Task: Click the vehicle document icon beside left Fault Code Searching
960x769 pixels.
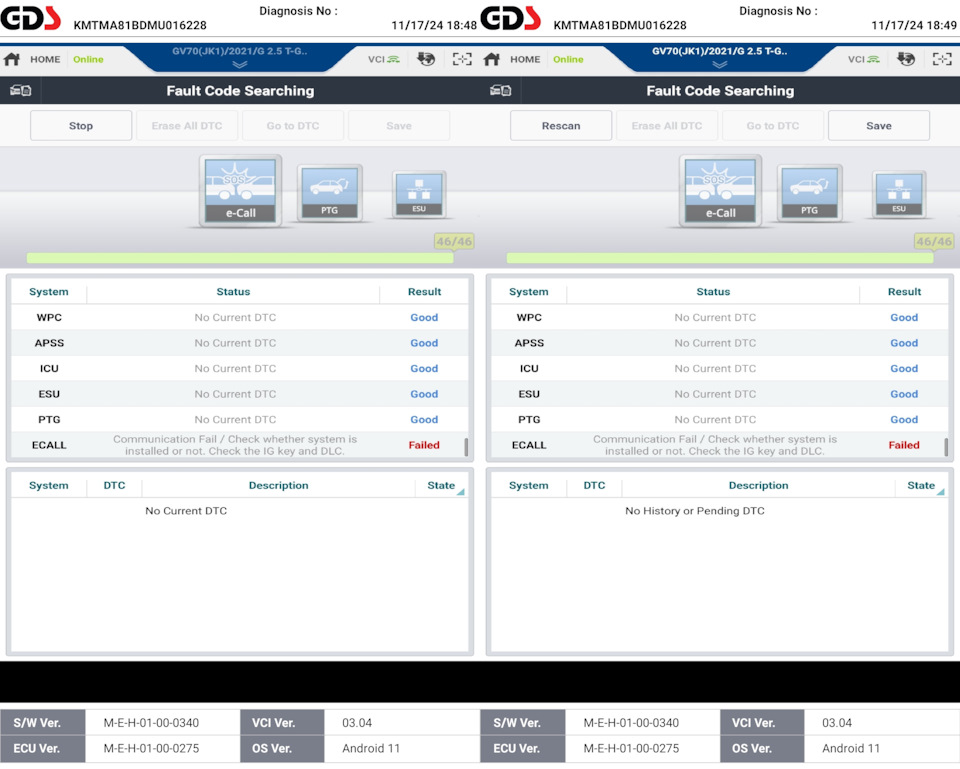Action: 20,91
